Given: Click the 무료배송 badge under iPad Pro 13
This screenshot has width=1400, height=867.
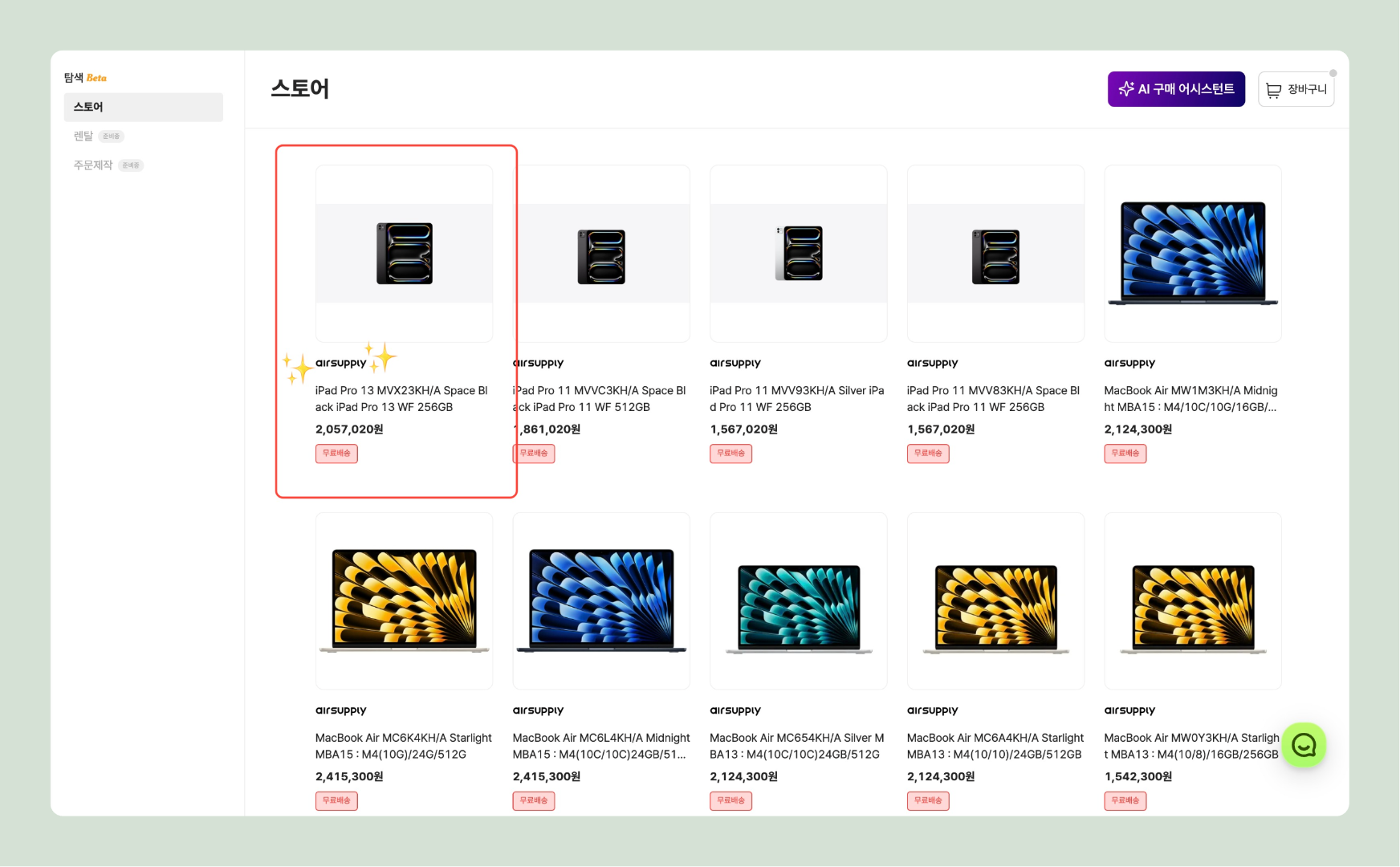Looking at the screenshot, I should click(x=336, y=454).
